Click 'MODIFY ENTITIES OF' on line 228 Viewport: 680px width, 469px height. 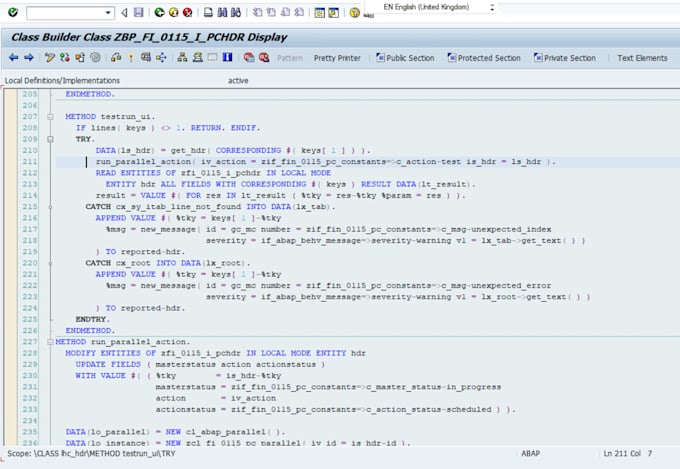coord(111,353)
